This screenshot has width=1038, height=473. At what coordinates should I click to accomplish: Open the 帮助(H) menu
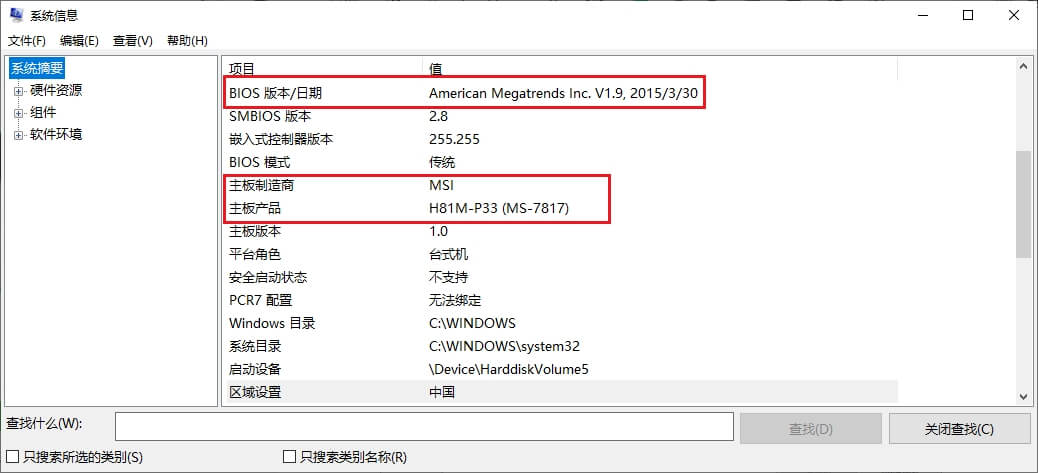[x=187, y=41]
